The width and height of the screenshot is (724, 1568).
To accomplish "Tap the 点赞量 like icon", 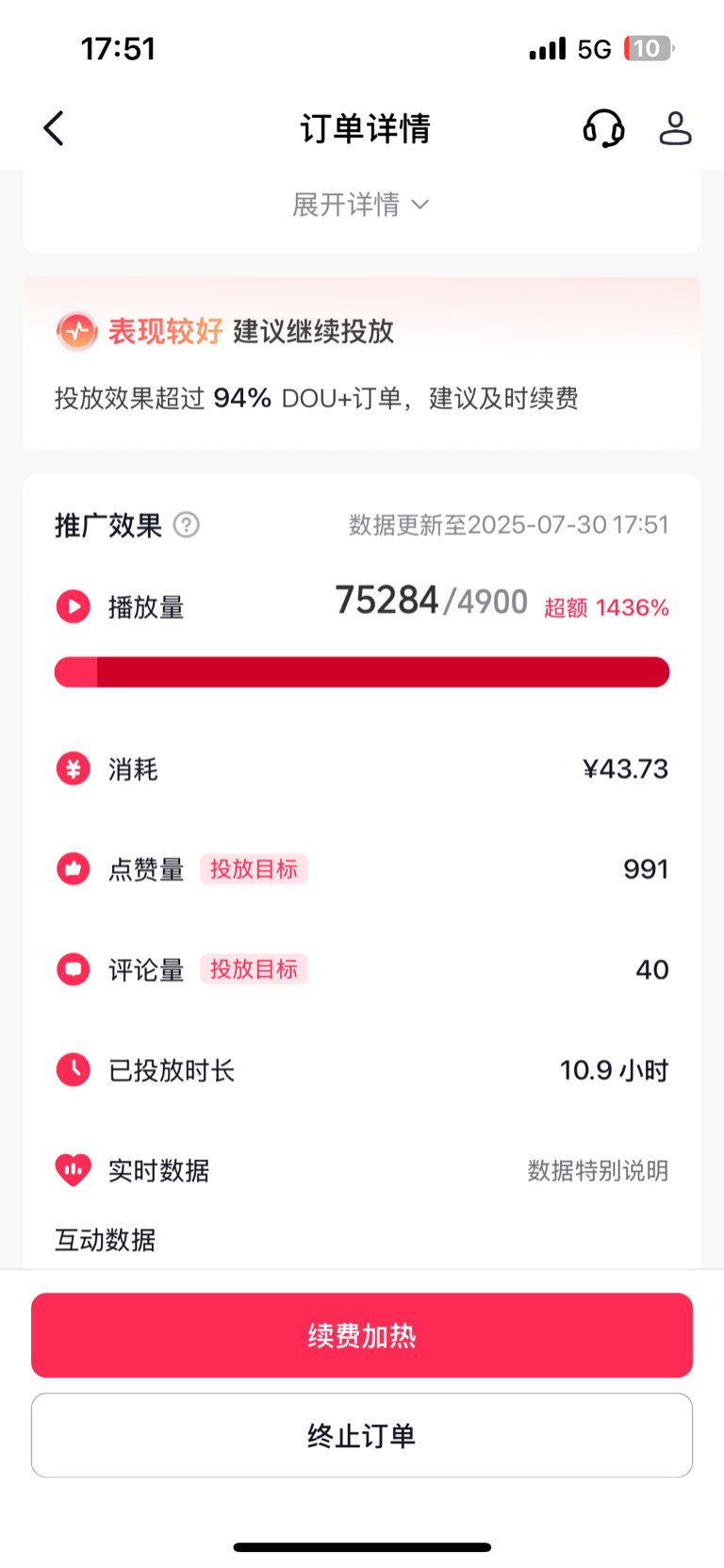I will 74,868.
